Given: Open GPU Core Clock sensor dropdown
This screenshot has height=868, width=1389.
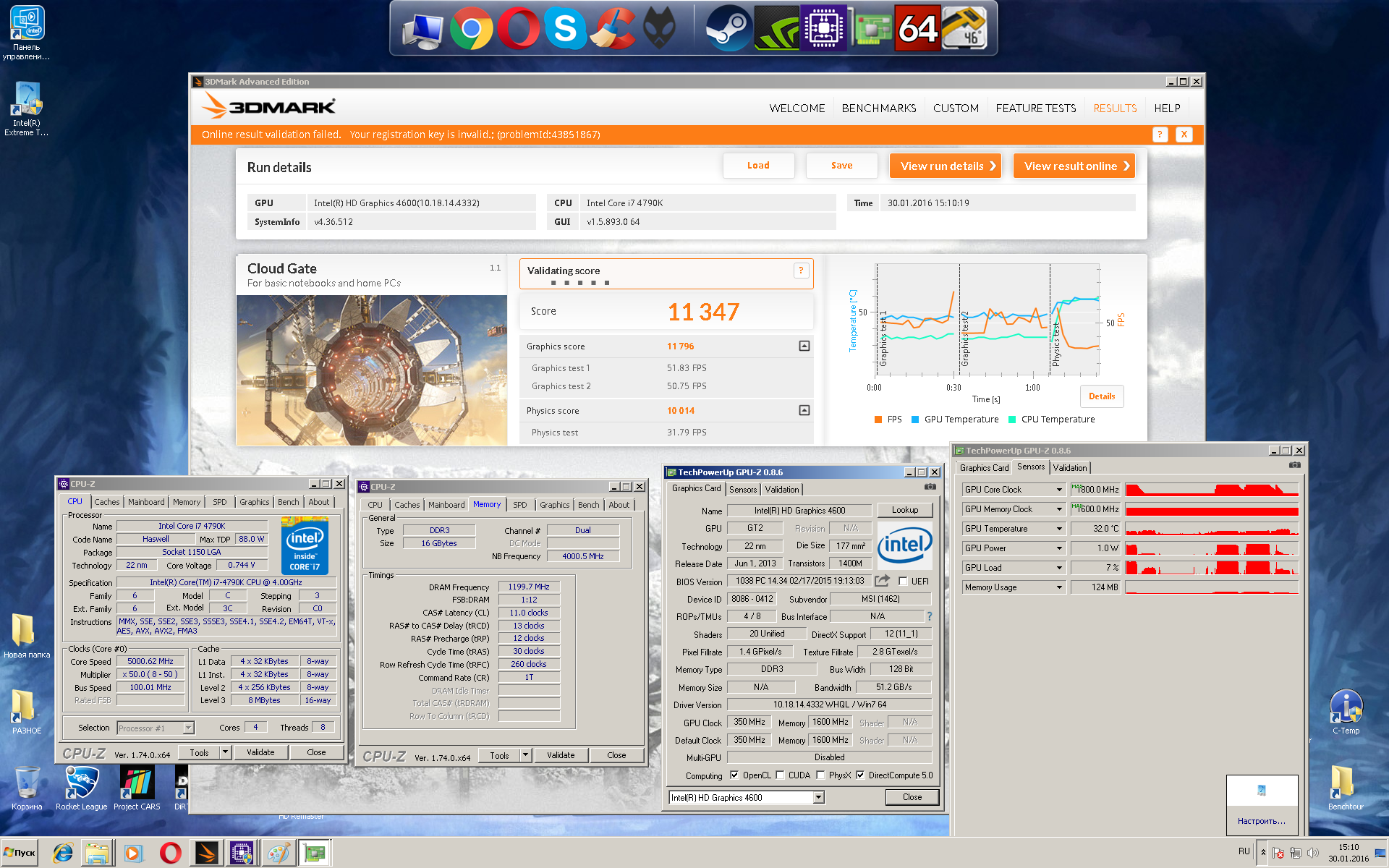Looking at the screenshot, I should pyautogui.click(x=1059, y=490).
